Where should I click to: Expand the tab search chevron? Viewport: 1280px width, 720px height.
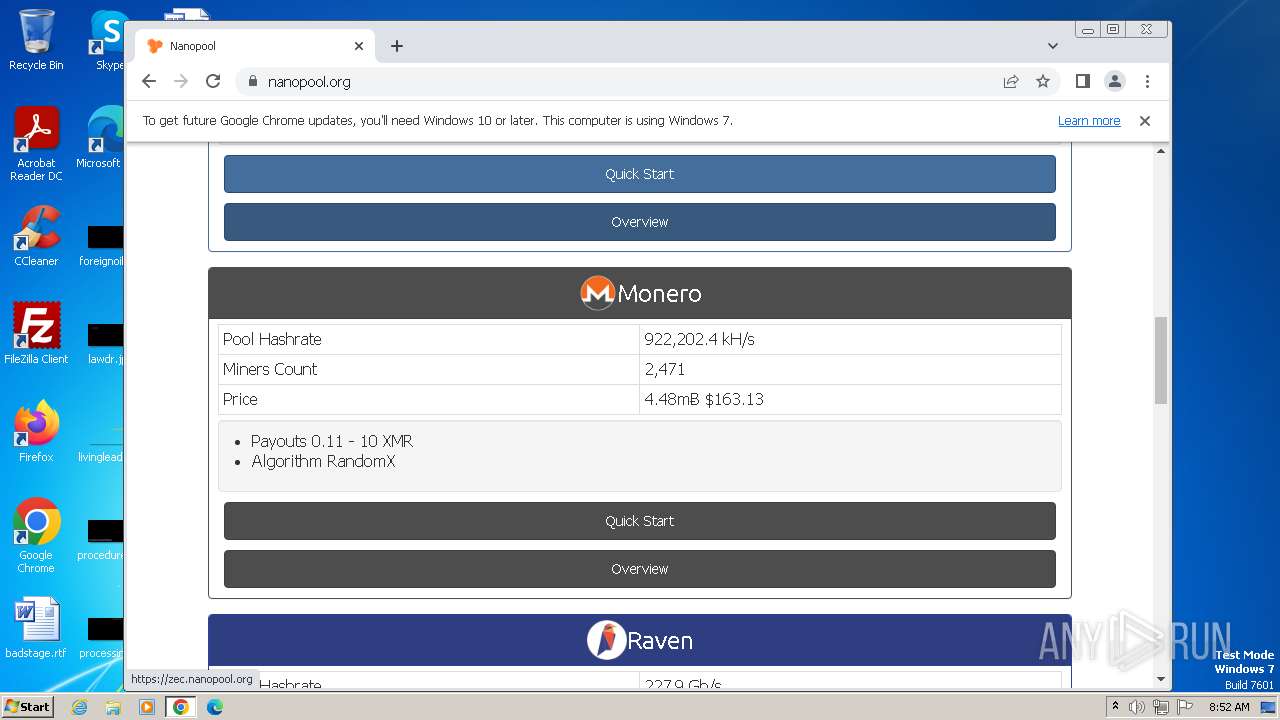1052,46
